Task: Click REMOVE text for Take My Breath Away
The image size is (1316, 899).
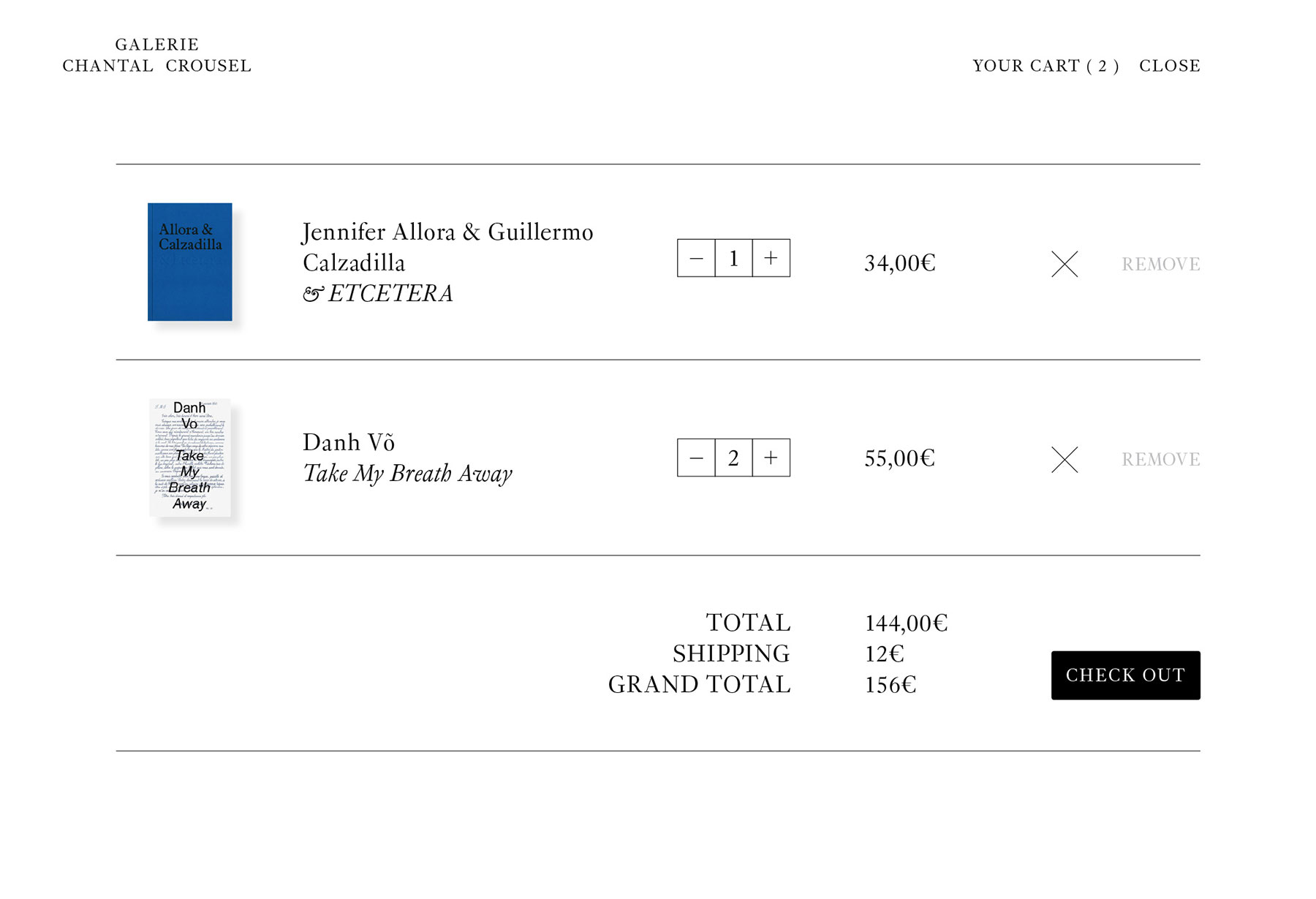Action: click(x=1161, y=460)
